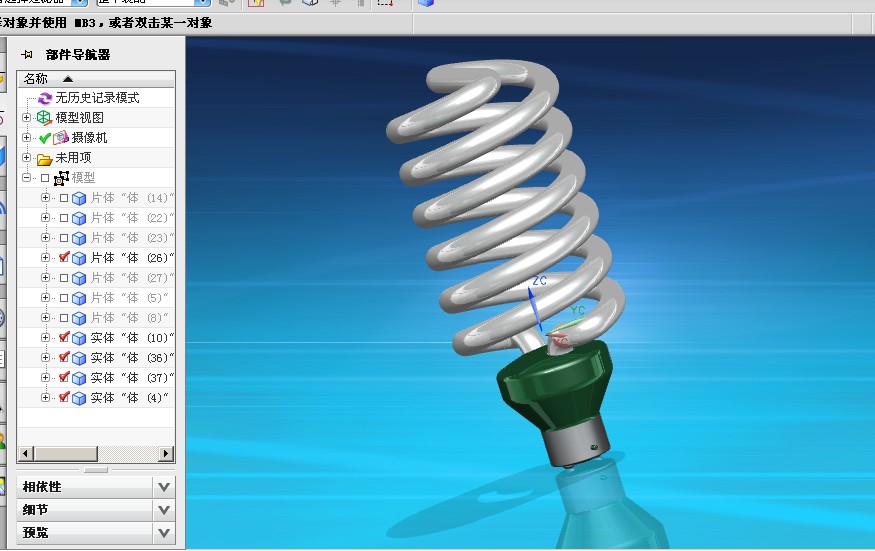Click the green check mark next to 摄像机
Image resolution: width=875 pixels, height=551 pixels.
pos(45,138)
